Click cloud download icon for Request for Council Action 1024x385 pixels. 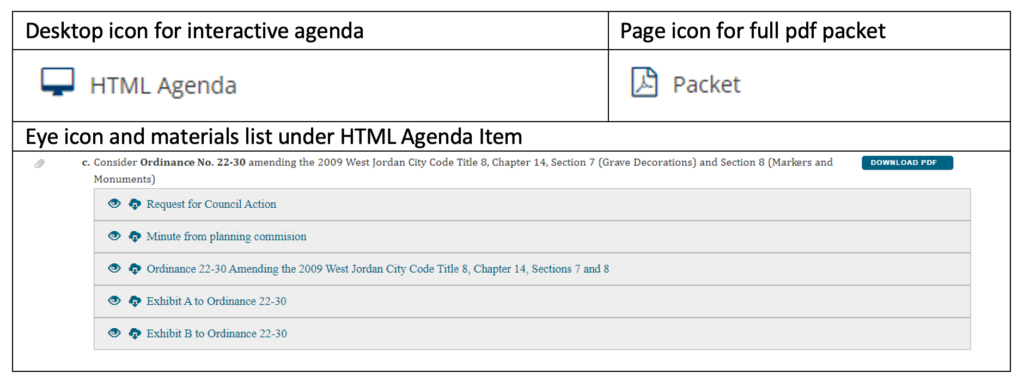pyautogui.click(x=135, y=204)
